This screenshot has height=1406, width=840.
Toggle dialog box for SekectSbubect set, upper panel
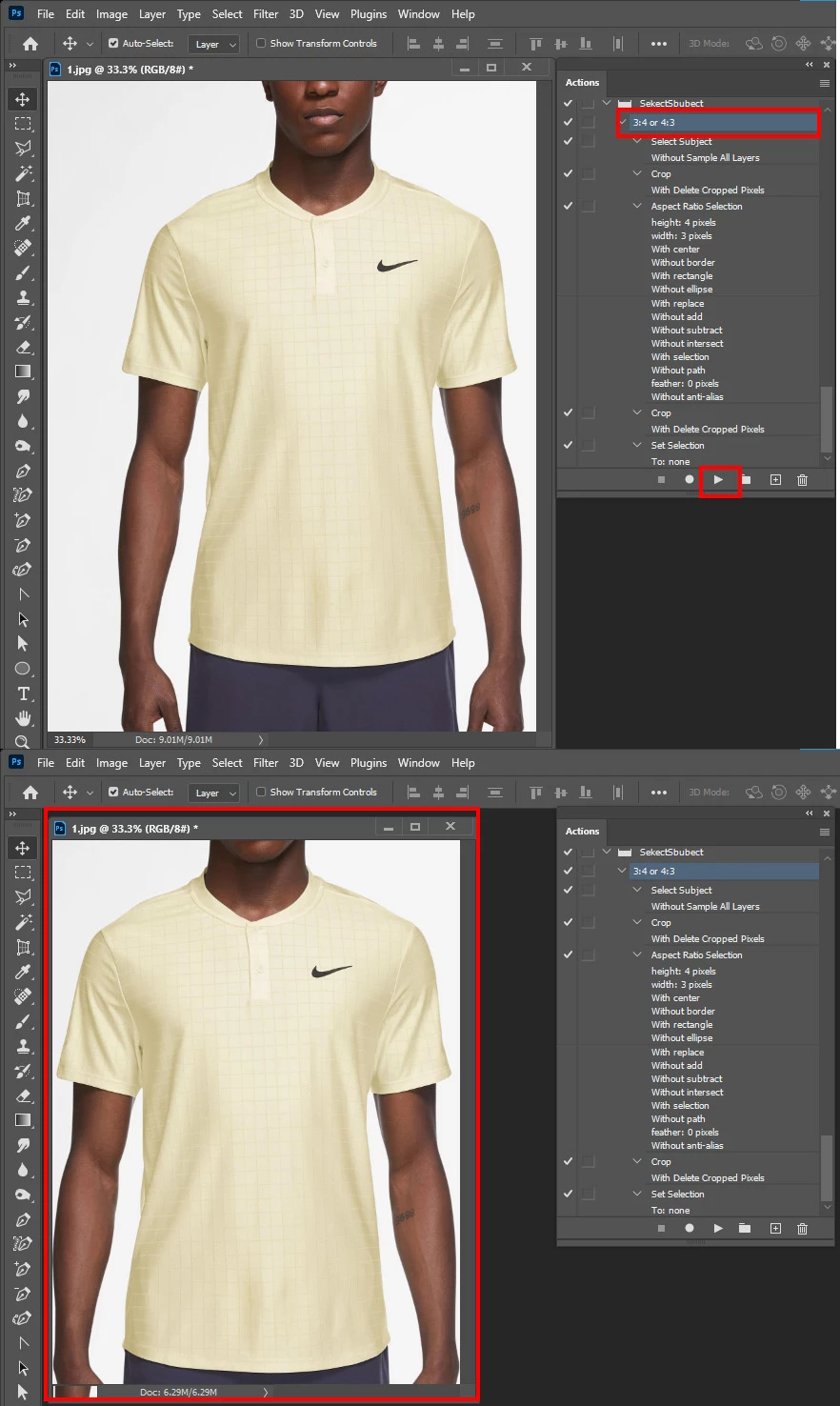pos(588,103)
